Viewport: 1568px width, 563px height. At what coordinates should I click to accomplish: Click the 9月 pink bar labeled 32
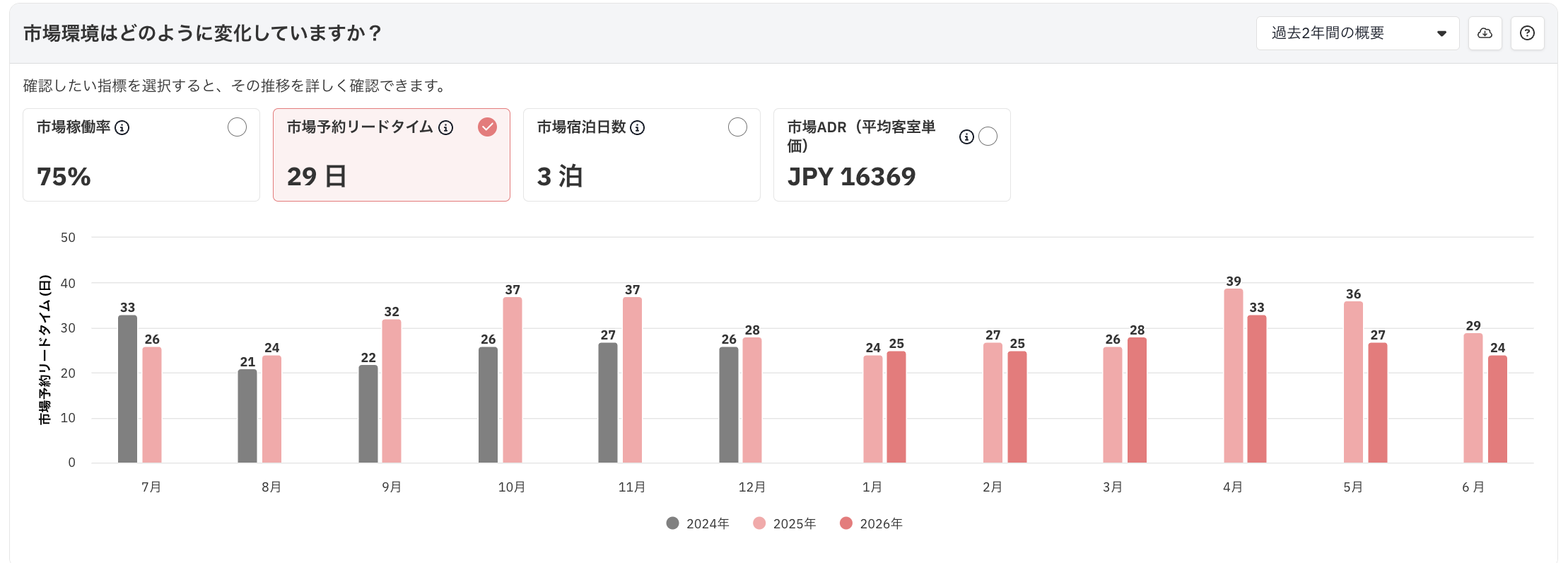pos(392,391)
